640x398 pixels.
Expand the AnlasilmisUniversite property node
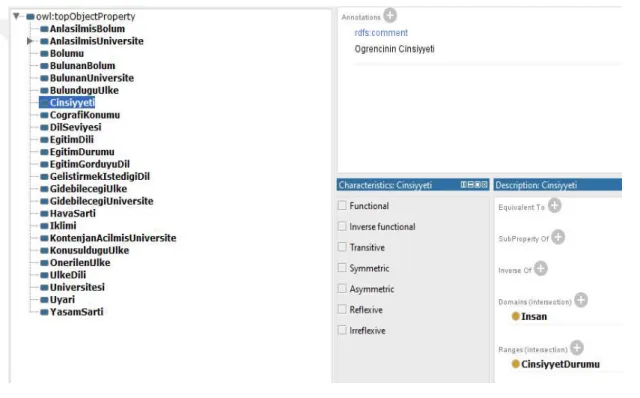pyautogui.click(x=29, y=41)
